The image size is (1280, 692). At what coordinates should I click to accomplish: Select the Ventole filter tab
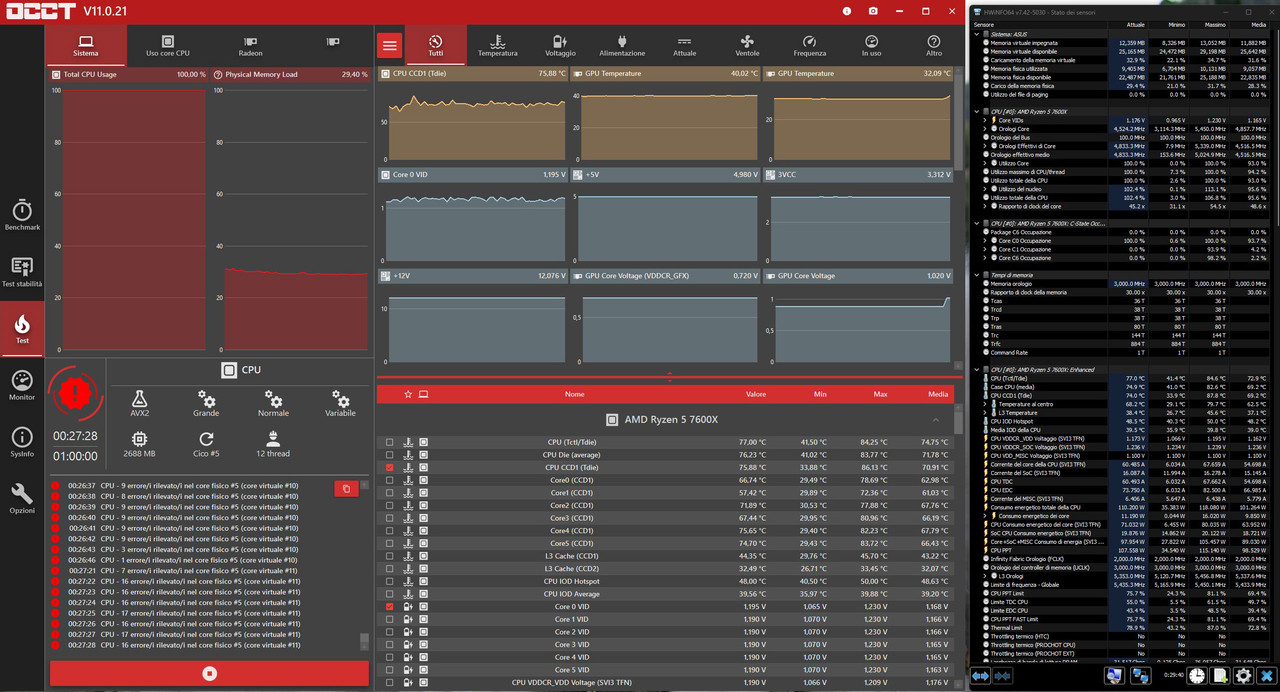click(747, 46)
